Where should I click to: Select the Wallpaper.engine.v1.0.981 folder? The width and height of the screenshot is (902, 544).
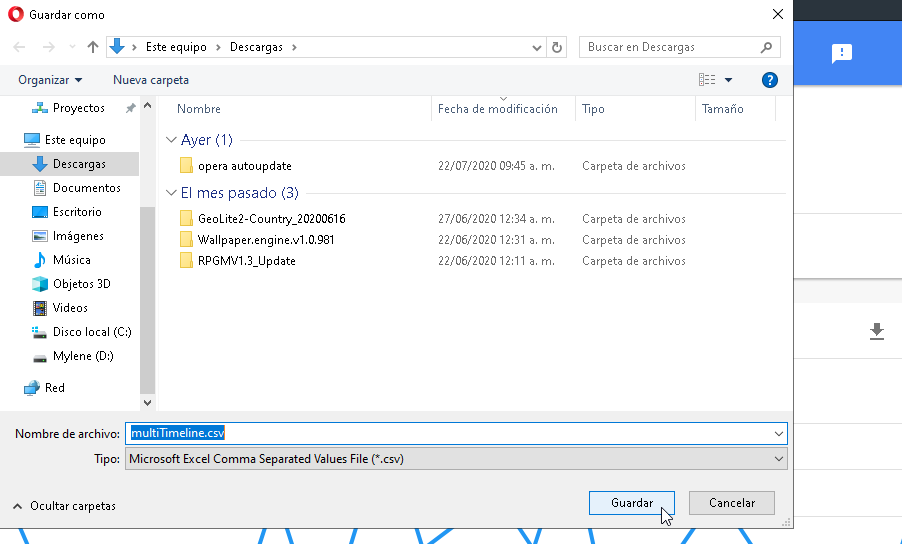266,240
